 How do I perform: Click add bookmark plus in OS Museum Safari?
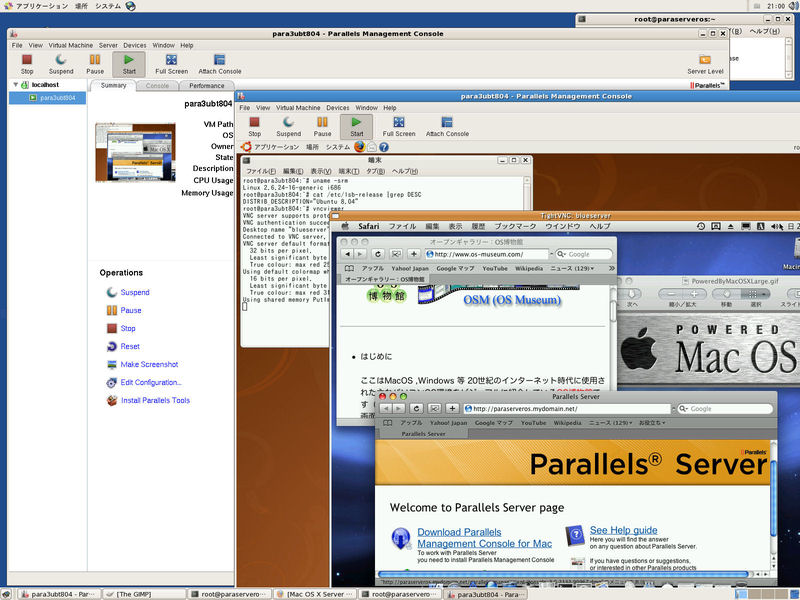pyautogui.click(x=414, y=254)
